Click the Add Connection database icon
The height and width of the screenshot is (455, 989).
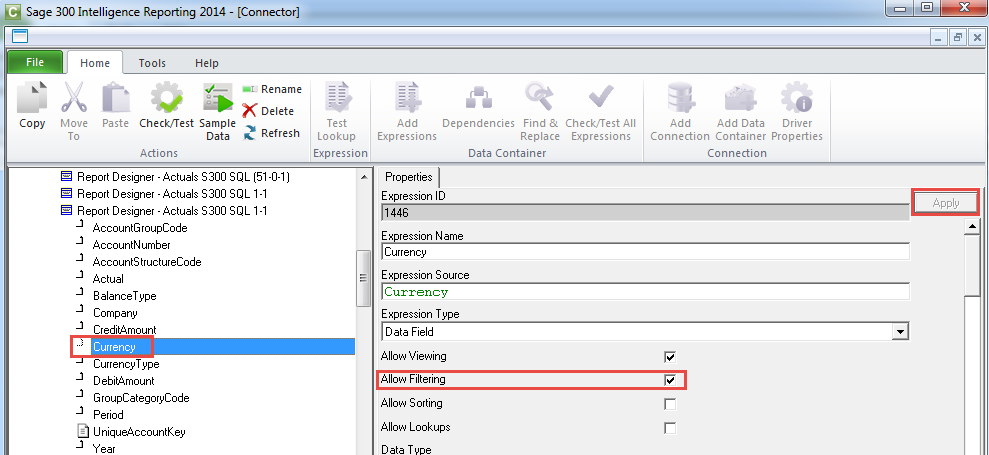tap(680, 98)
